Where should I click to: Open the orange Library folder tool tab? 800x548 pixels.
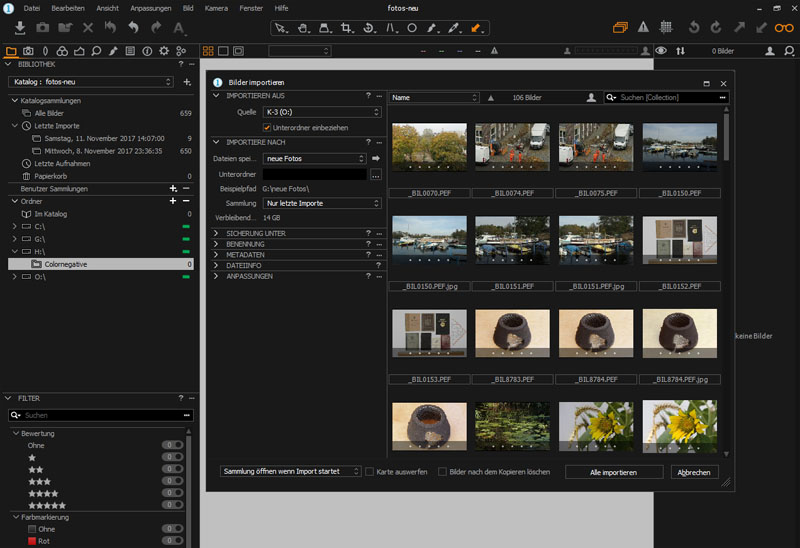click(x=11, y=51)
